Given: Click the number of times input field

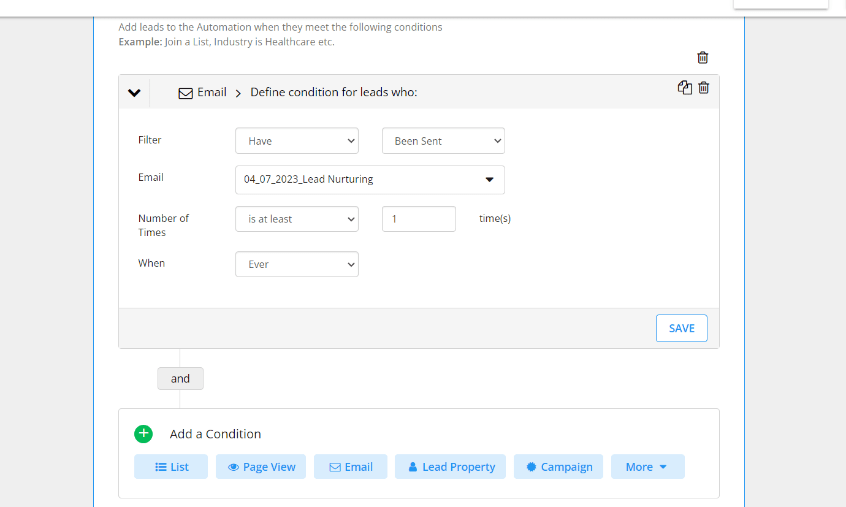Looking at the screenshot, I should point(419,219).
